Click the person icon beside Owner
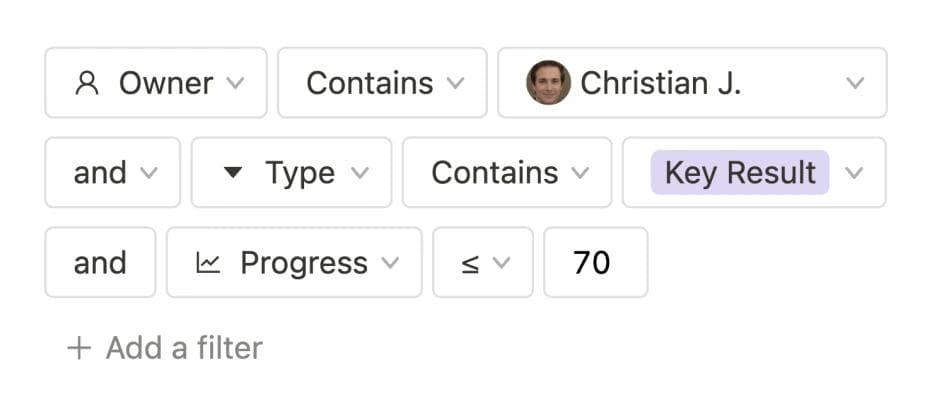The width and height of the screenshot is (929, 412). [x=87, y=83]
